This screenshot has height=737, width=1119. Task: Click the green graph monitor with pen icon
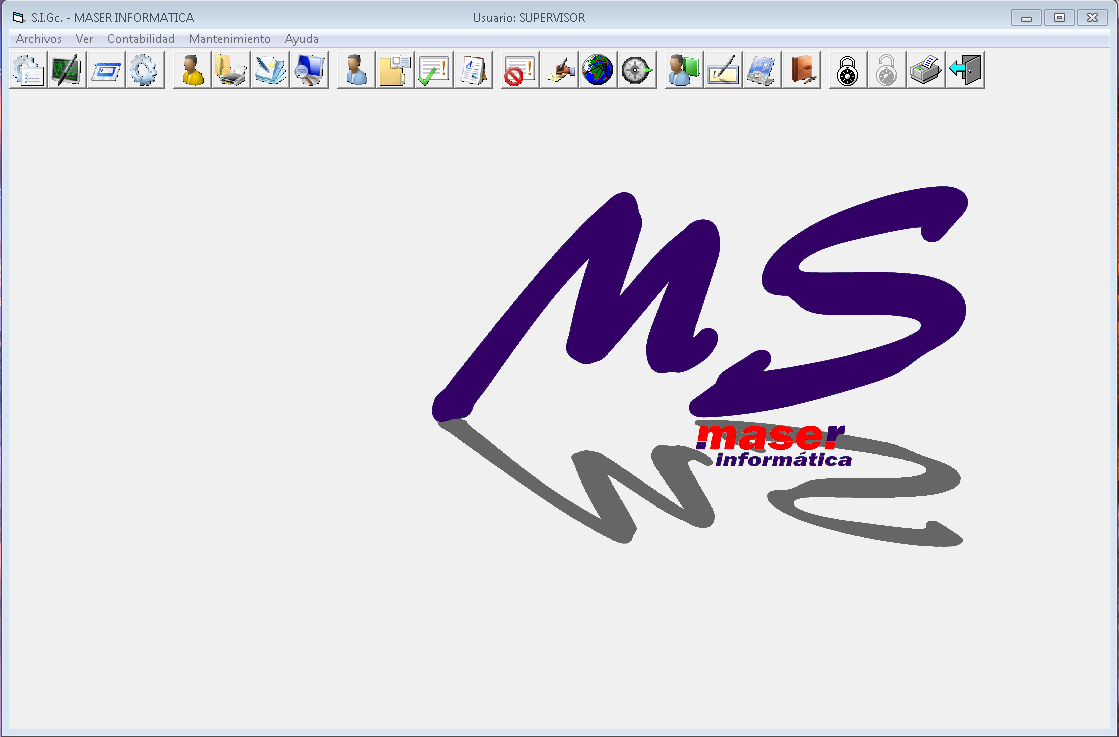click(67, 70)
